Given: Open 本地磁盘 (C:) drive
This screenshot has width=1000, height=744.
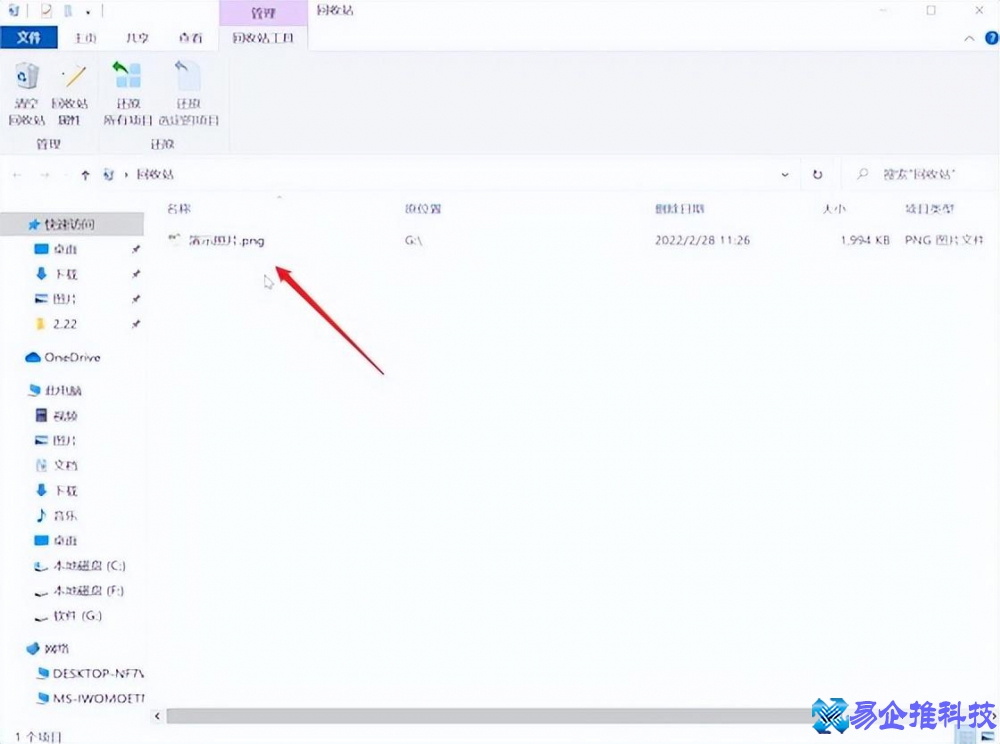Looking at the screenshot, I should coord(81,565).
